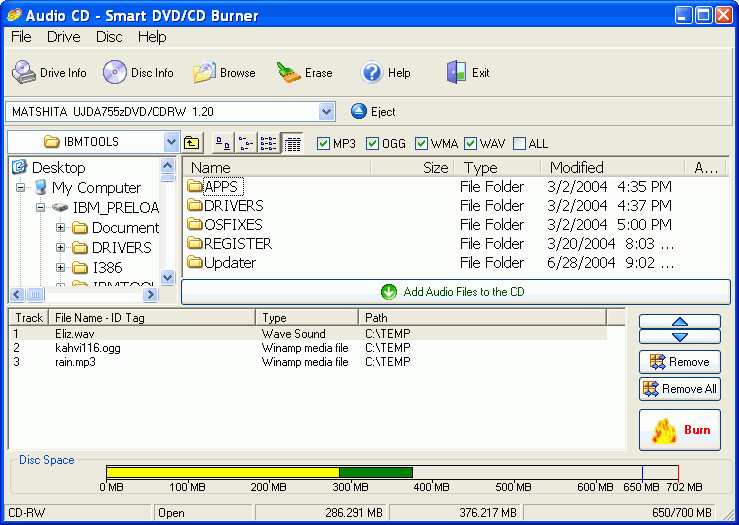
Task: Enable the ALL file types checkbox
Action: point(519,143)
